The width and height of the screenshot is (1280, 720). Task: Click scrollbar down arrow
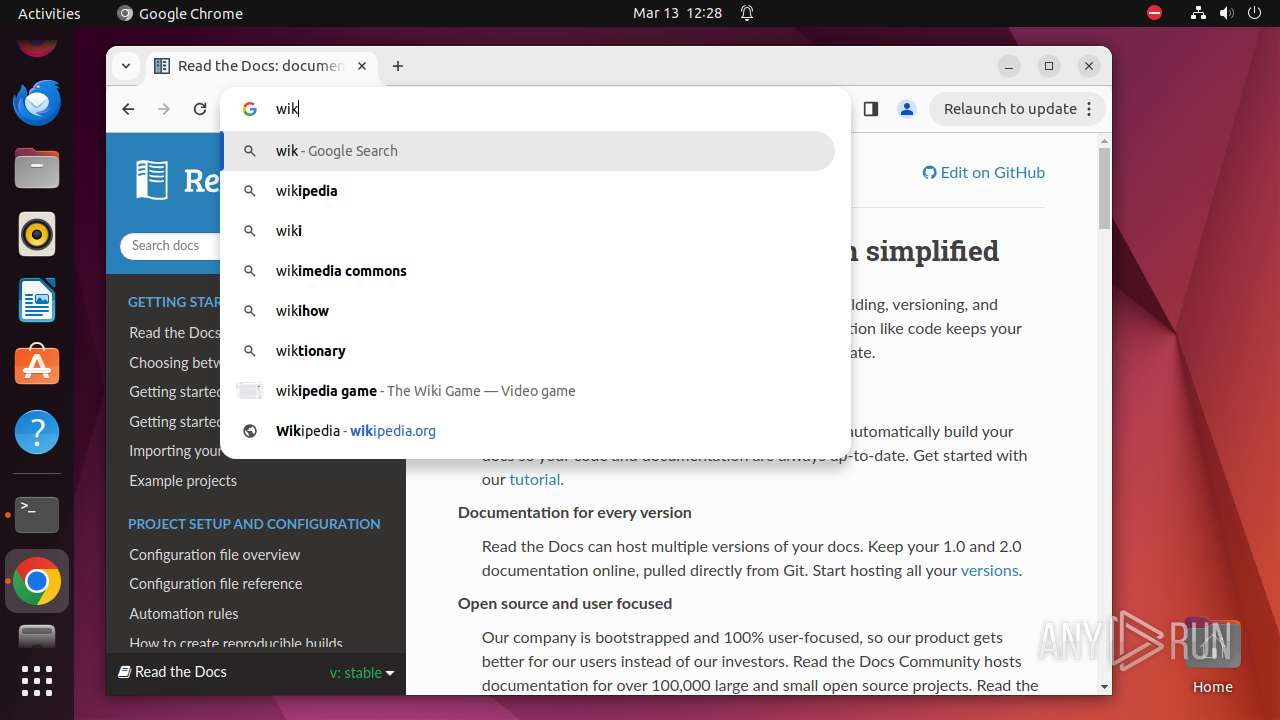click(1104, 687)
